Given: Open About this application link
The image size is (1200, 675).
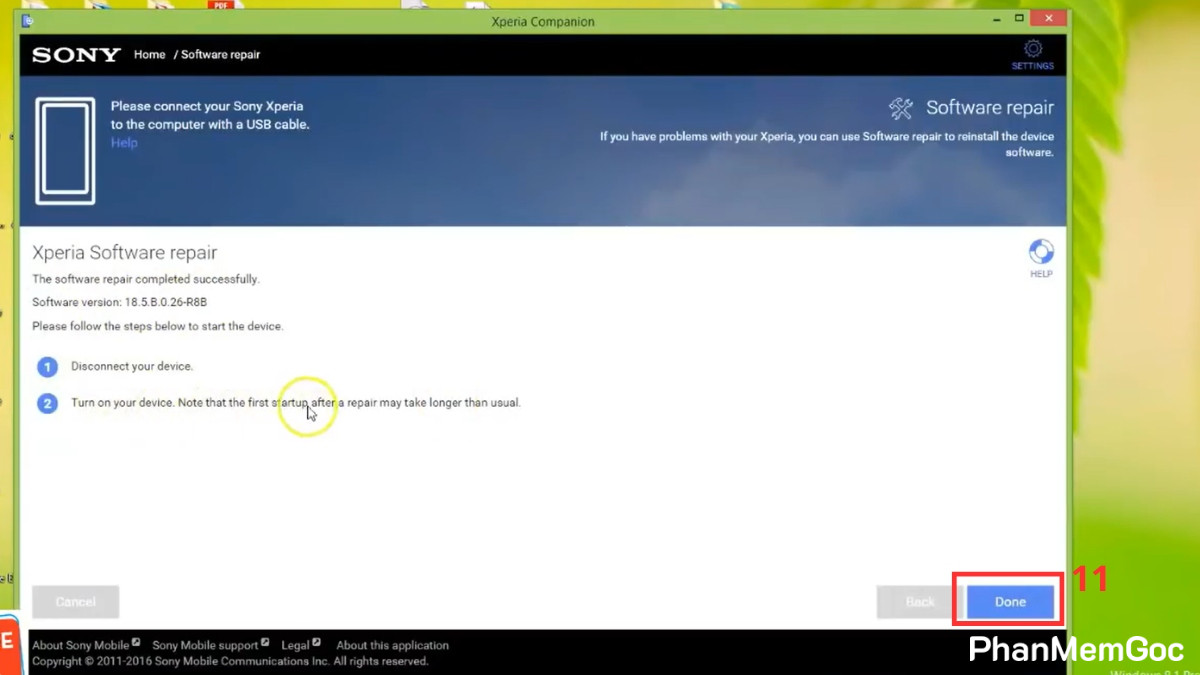Looking at the screenshot, I should [x=392, y=645].
